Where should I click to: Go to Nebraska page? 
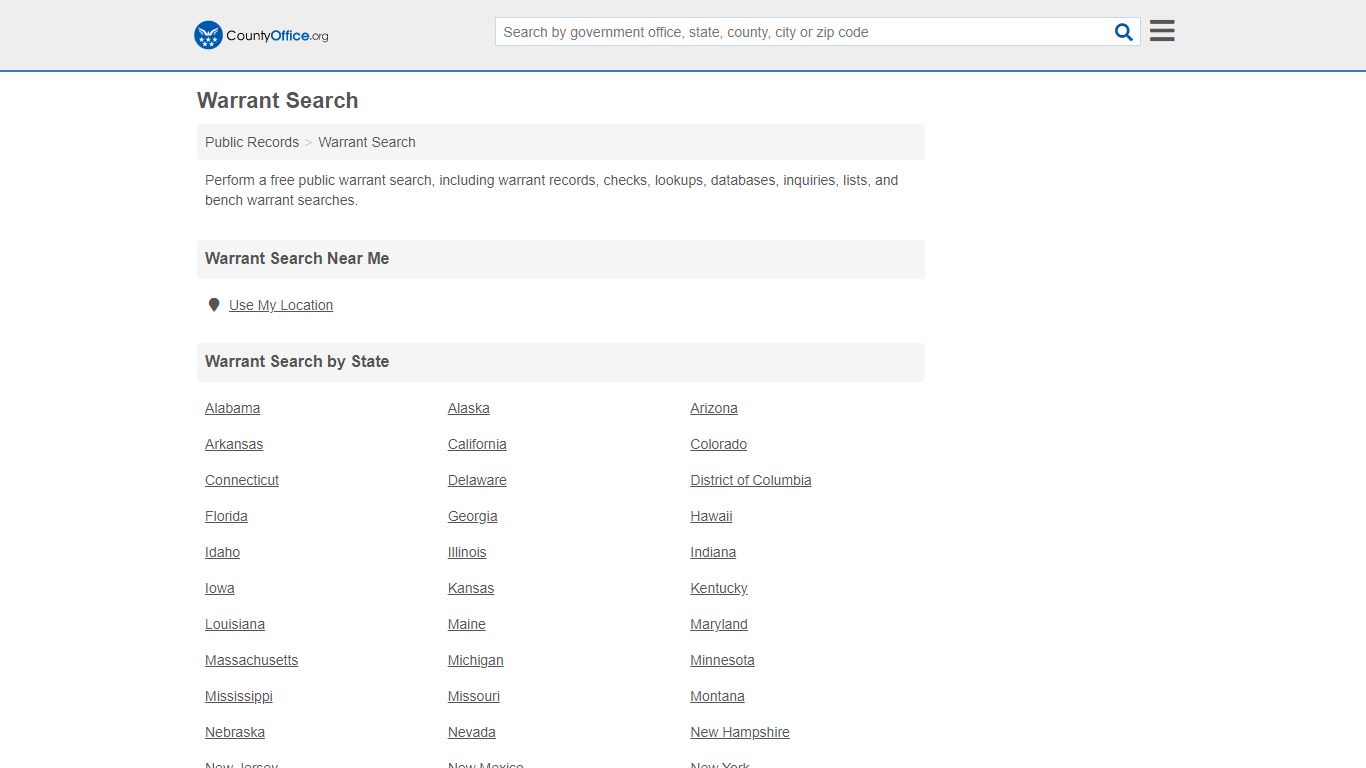click(x=235, y=732)
